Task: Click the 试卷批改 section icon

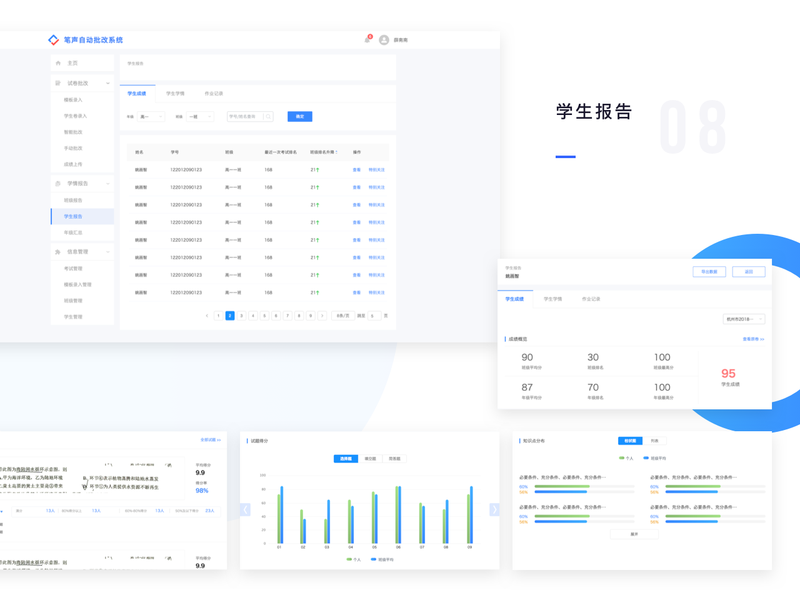Action: (58, 83)
